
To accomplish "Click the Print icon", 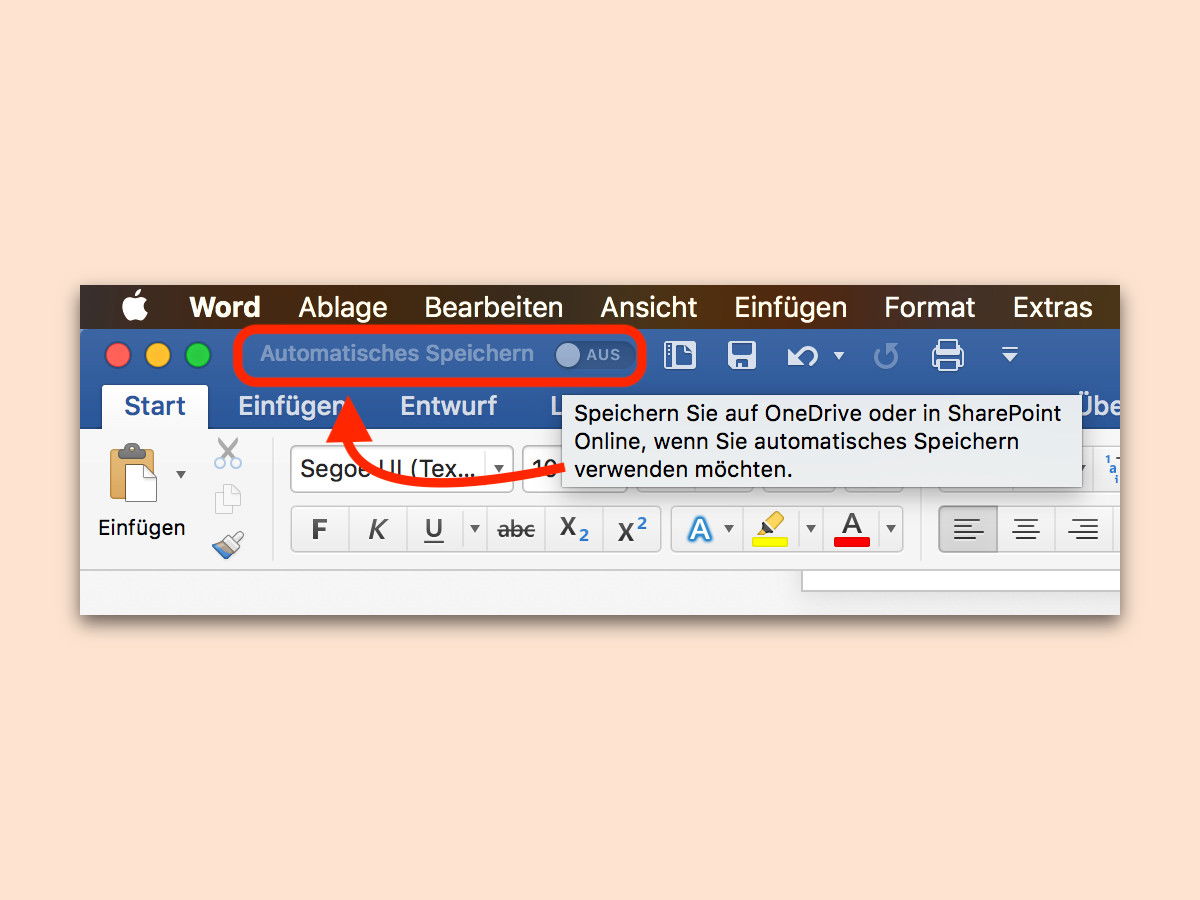I will [947, 355].
